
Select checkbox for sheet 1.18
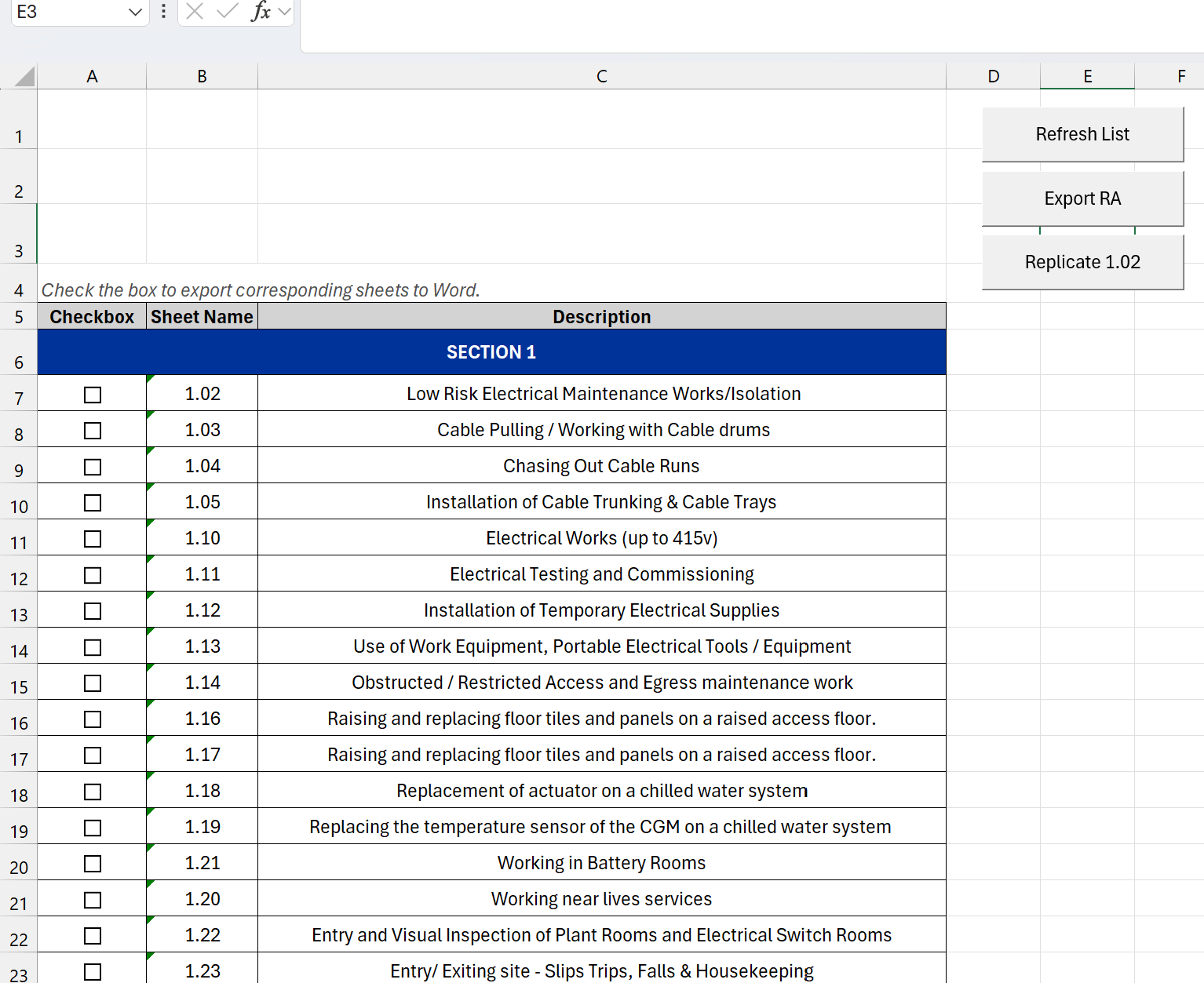[x=93, y=792]
